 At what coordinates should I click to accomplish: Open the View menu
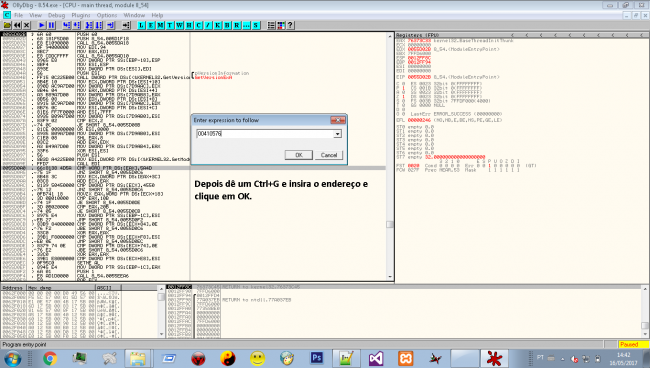[35, 15]
